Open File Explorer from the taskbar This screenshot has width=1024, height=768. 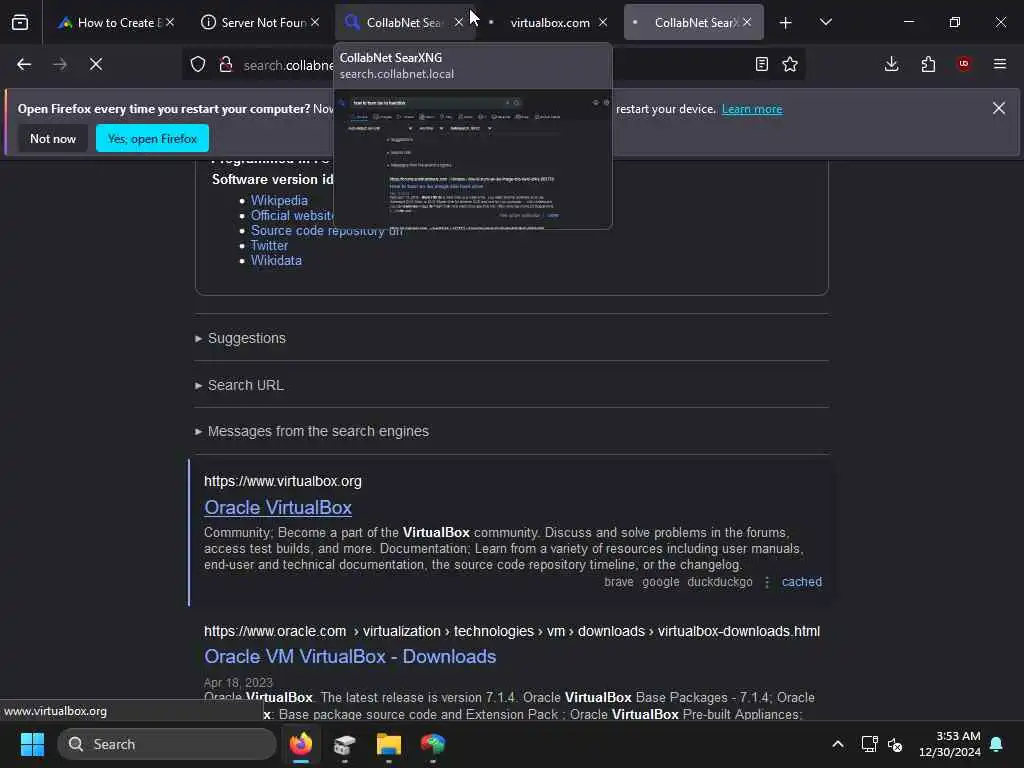(389, 744)
